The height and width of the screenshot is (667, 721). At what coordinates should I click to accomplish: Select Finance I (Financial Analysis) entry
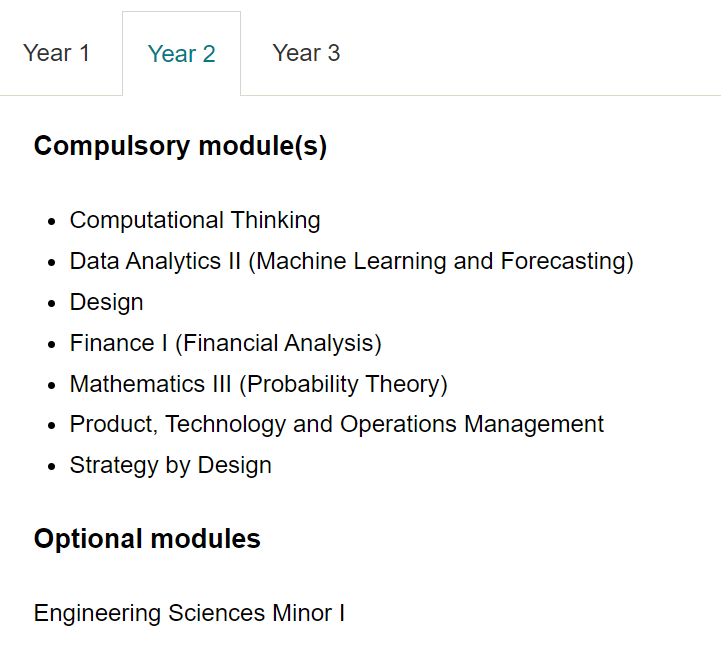tap(226, 343)
